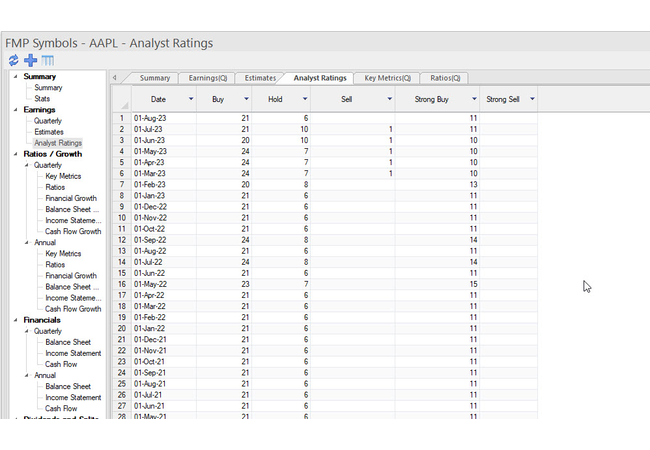
Task: Open annual Cash Flow under Financials
Action: coord(61,409)
